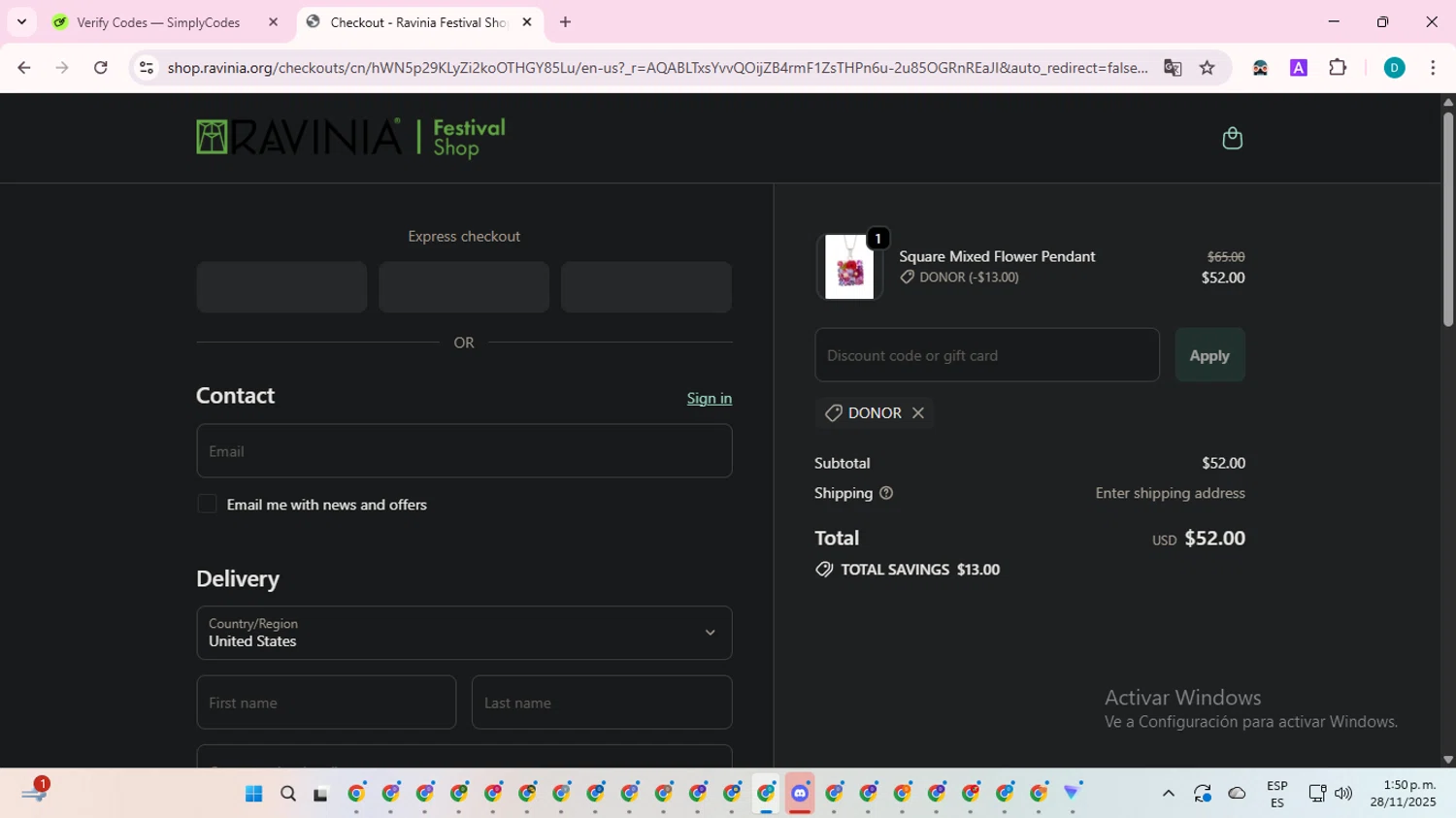This screenshot has width=1456, height=818.
Task: Click the browser forward arrow
Action: click(62, 68)
